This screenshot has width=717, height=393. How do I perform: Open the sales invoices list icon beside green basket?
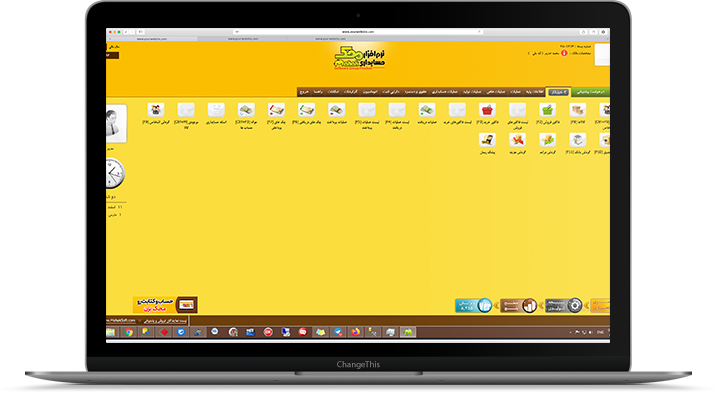(x=517, y=110)
